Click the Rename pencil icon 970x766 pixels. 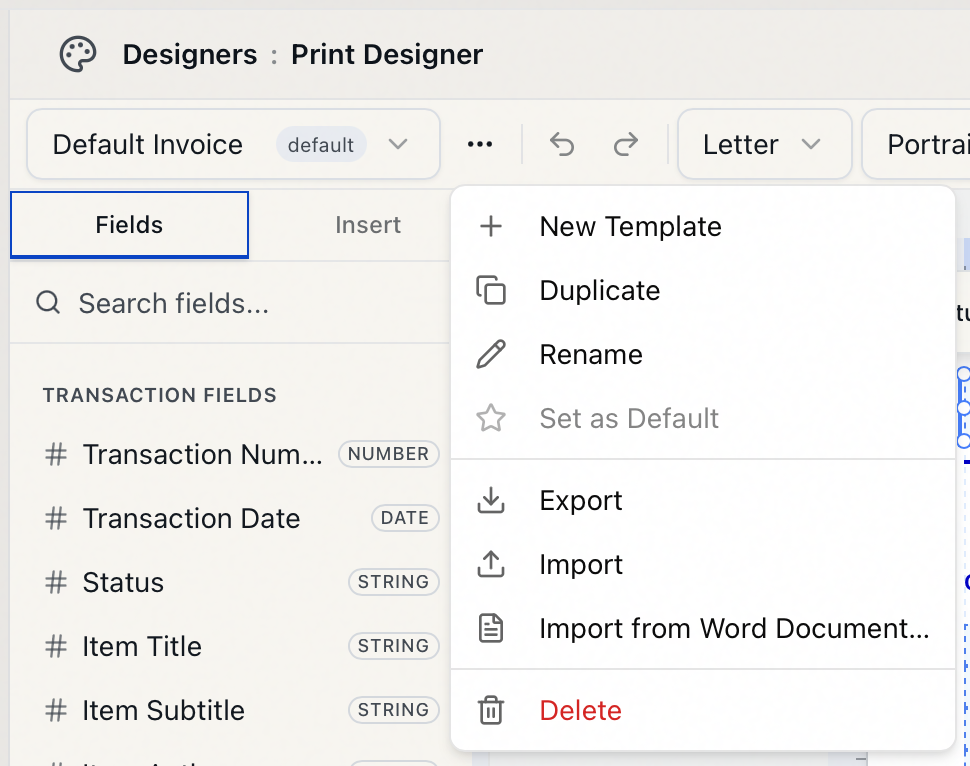[x=491, y=355]
